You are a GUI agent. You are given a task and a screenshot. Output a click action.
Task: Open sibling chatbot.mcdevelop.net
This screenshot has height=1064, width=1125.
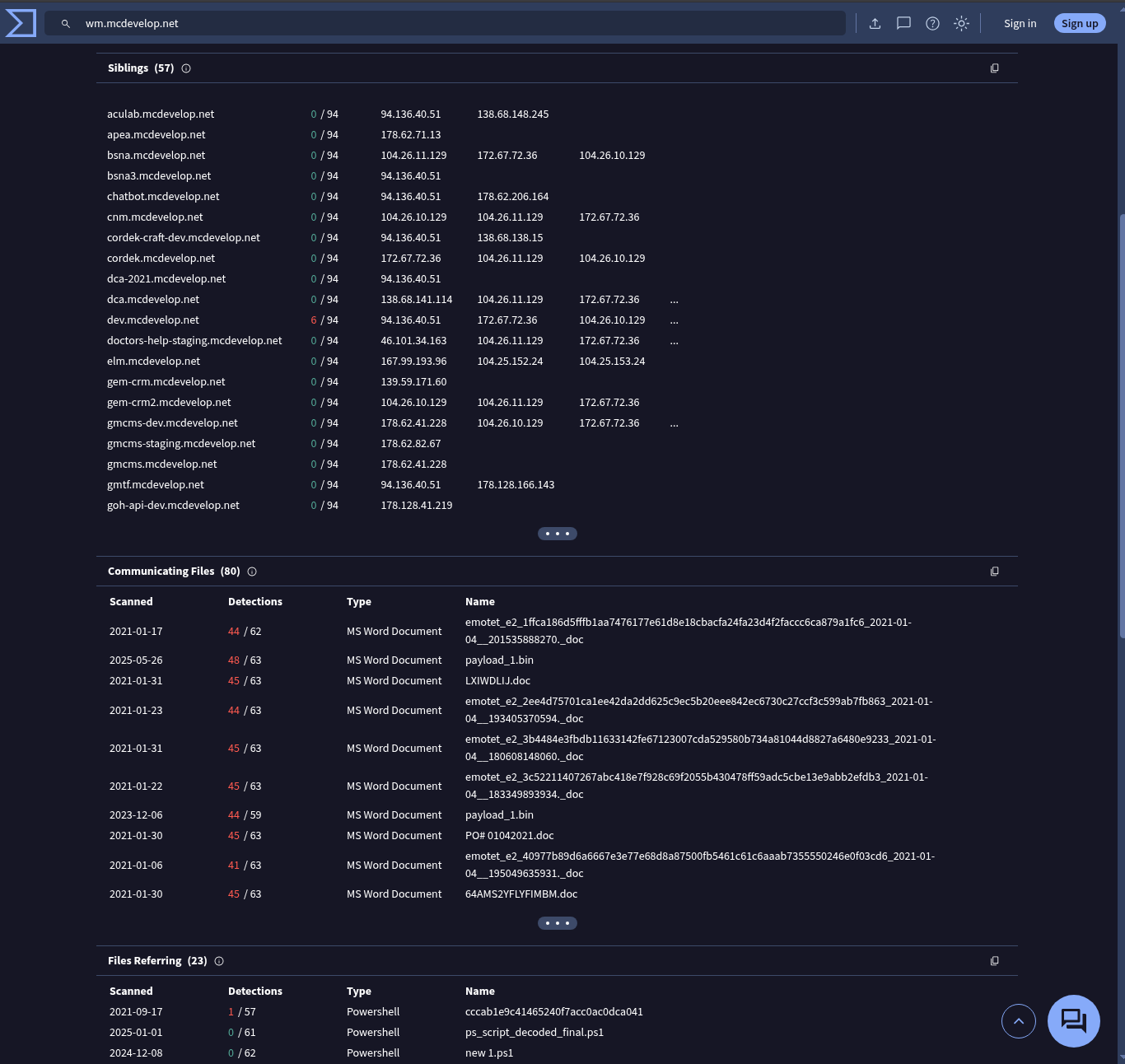point(163,197)
